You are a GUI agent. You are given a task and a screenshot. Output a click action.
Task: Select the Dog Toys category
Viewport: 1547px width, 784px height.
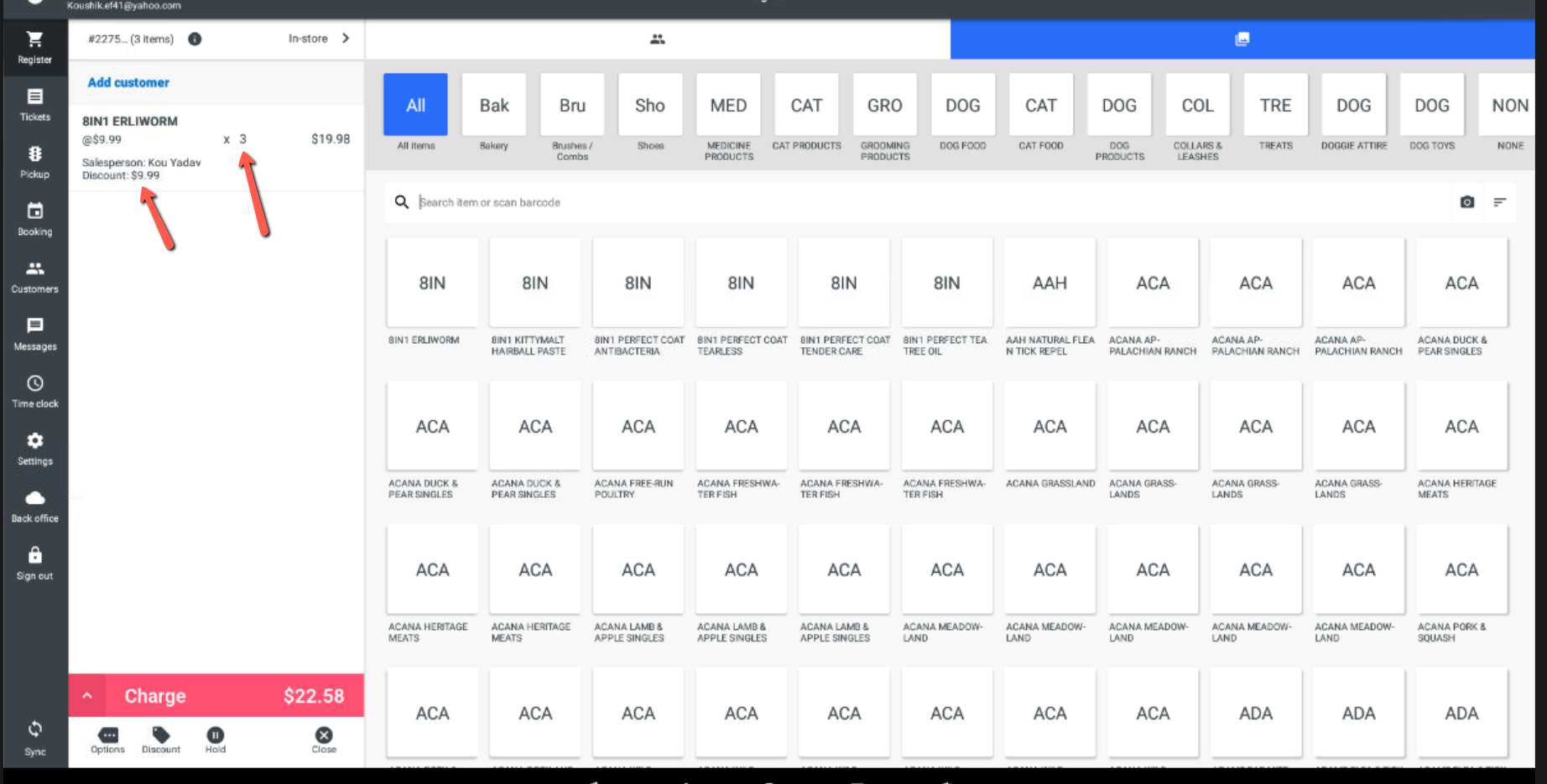coord(1432,105)
